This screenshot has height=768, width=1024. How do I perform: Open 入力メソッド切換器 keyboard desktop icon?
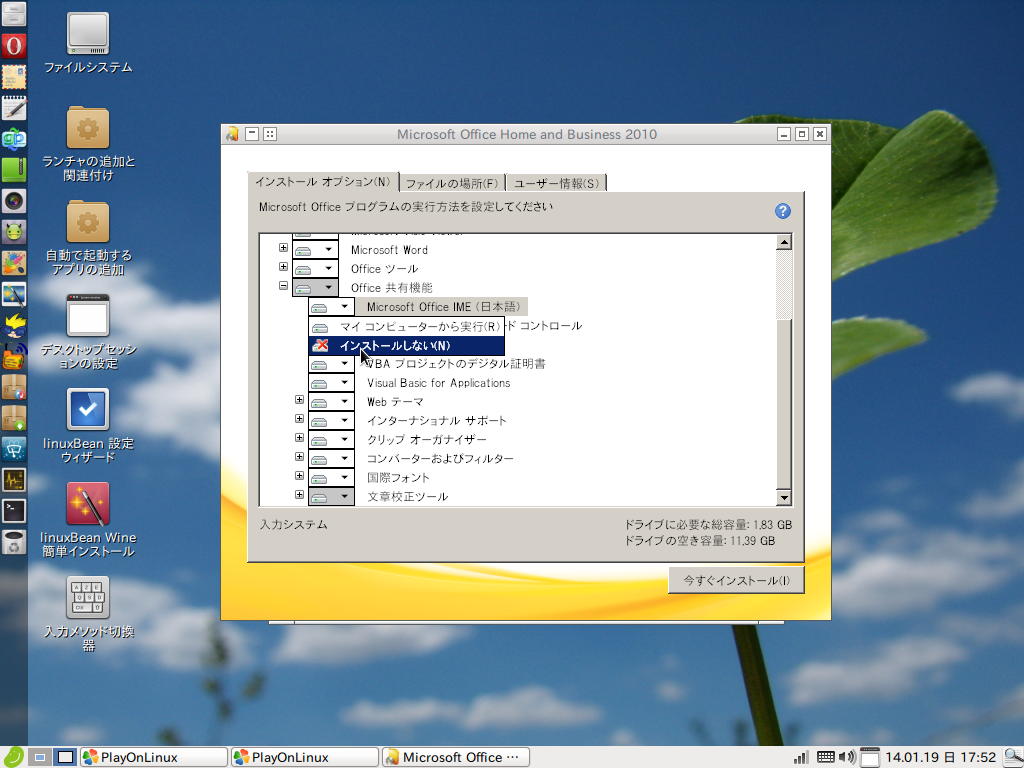88,614
